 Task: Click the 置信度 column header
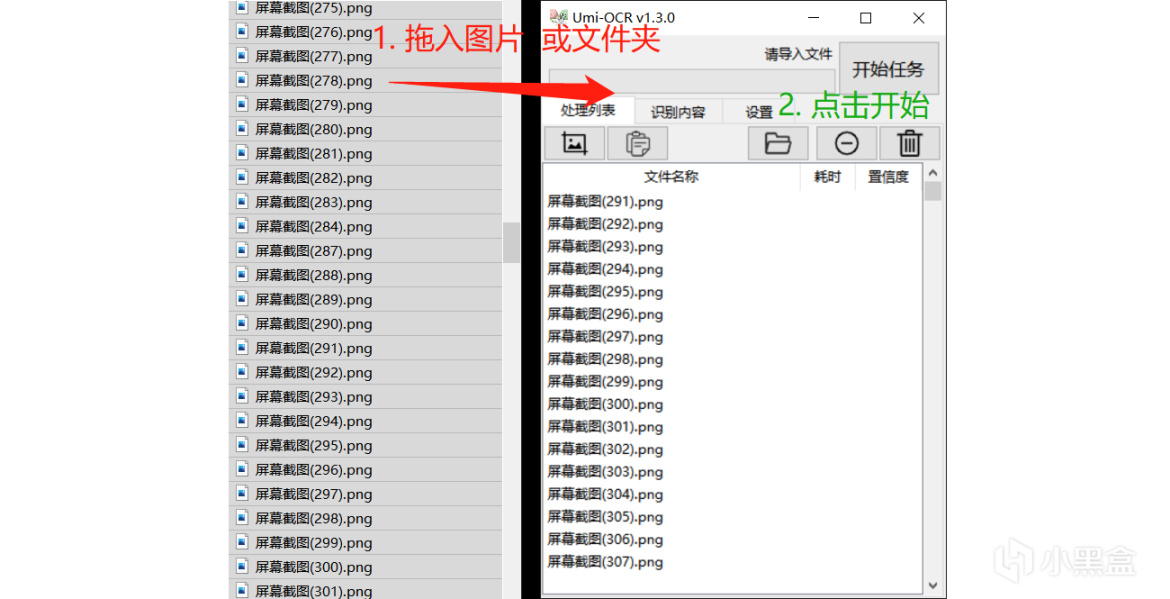(x=888, y=177)
